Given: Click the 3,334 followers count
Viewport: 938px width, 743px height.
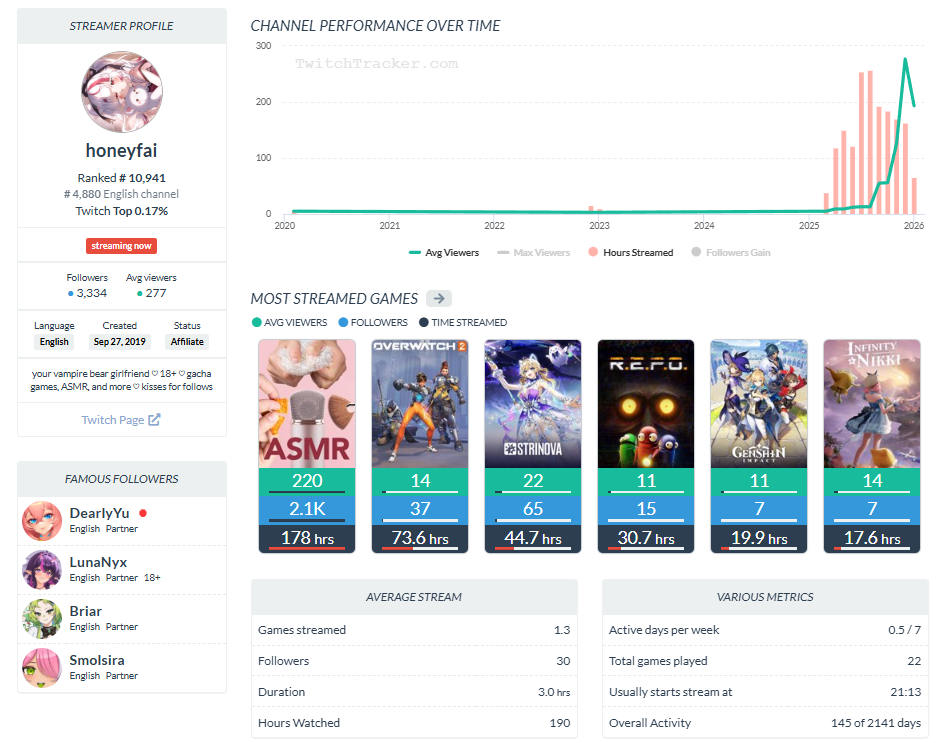Looking at the screenshot, I should coord(92,293).
